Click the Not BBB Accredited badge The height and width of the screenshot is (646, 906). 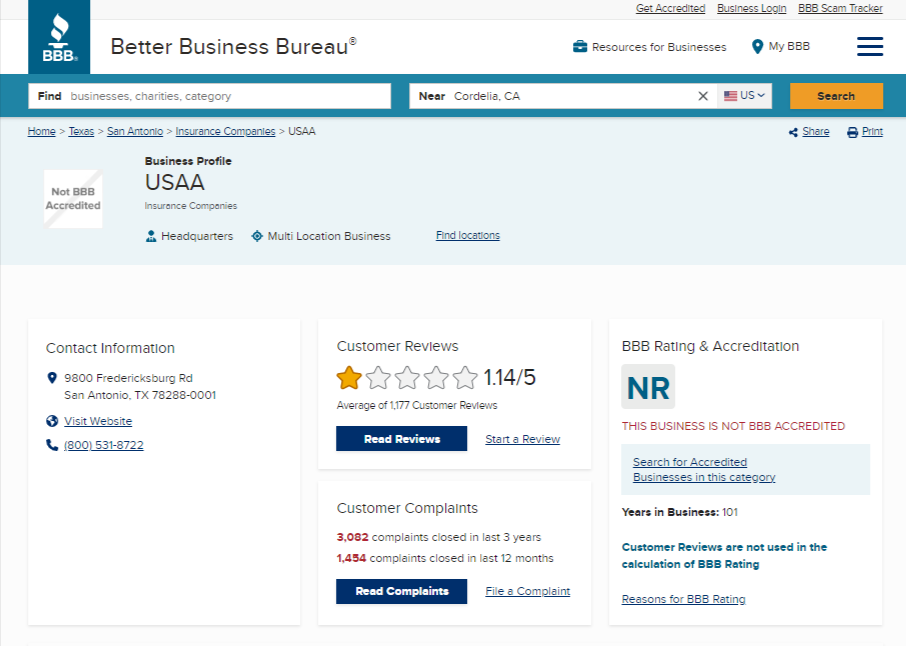pyautogui.click(x=73, y=199)
